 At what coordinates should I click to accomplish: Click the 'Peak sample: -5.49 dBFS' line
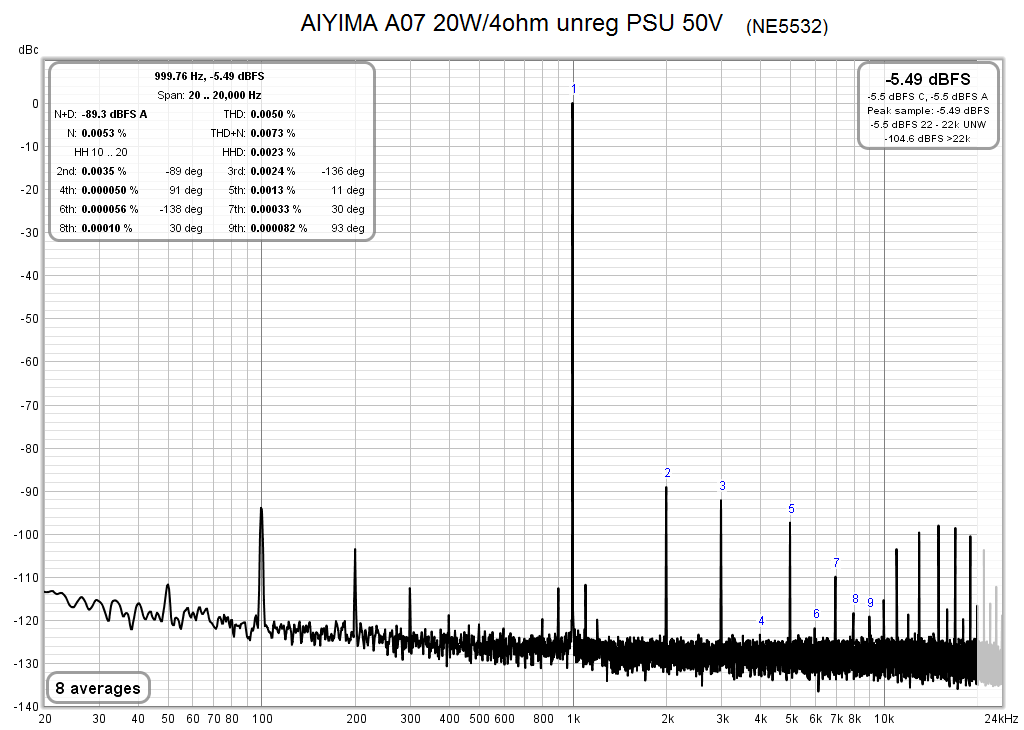(x=928, y=110)
